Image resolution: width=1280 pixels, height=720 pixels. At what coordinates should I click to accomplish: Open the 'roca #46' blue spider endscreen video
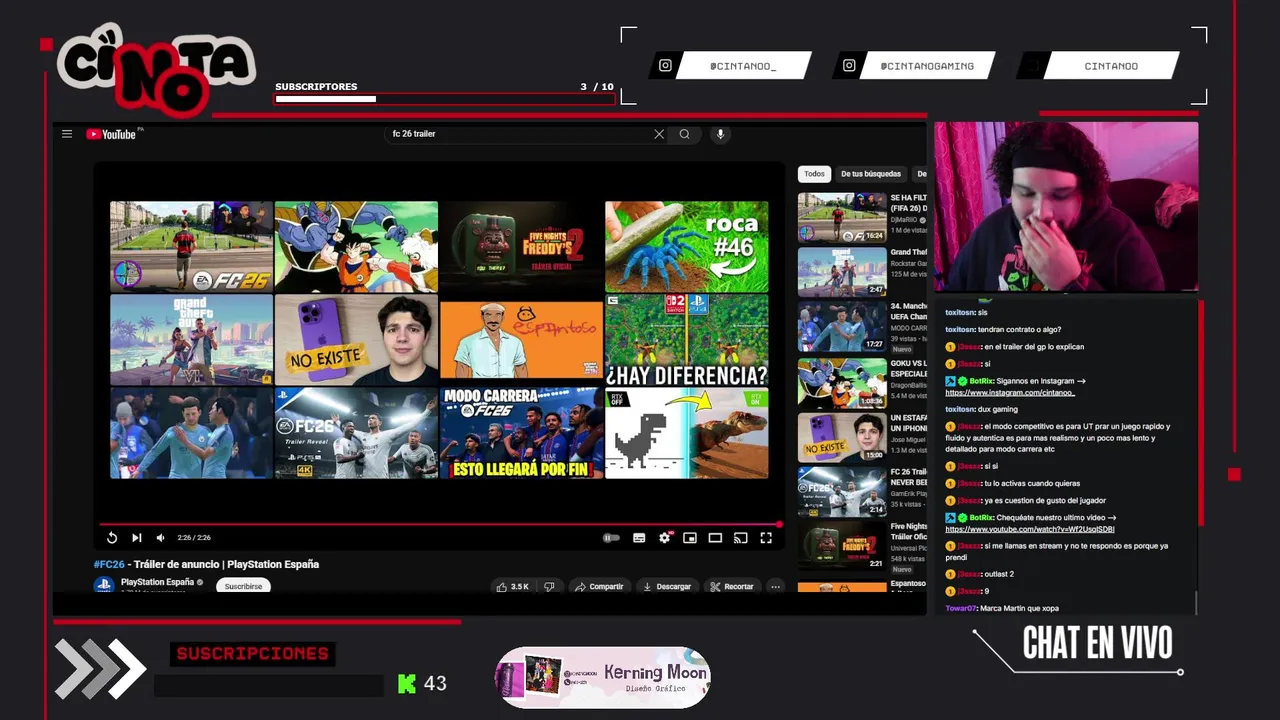coord(686,246)
